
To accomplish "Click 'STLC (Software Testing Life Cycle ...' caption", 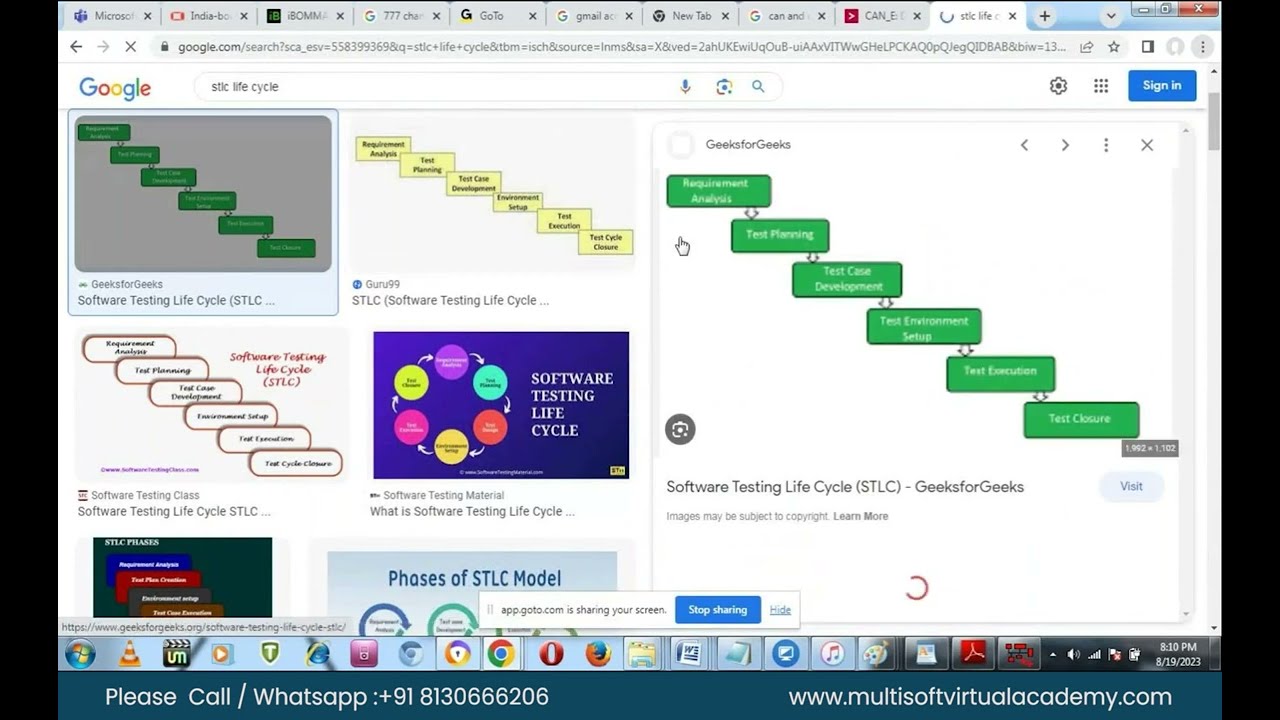I will coord(450,301).
